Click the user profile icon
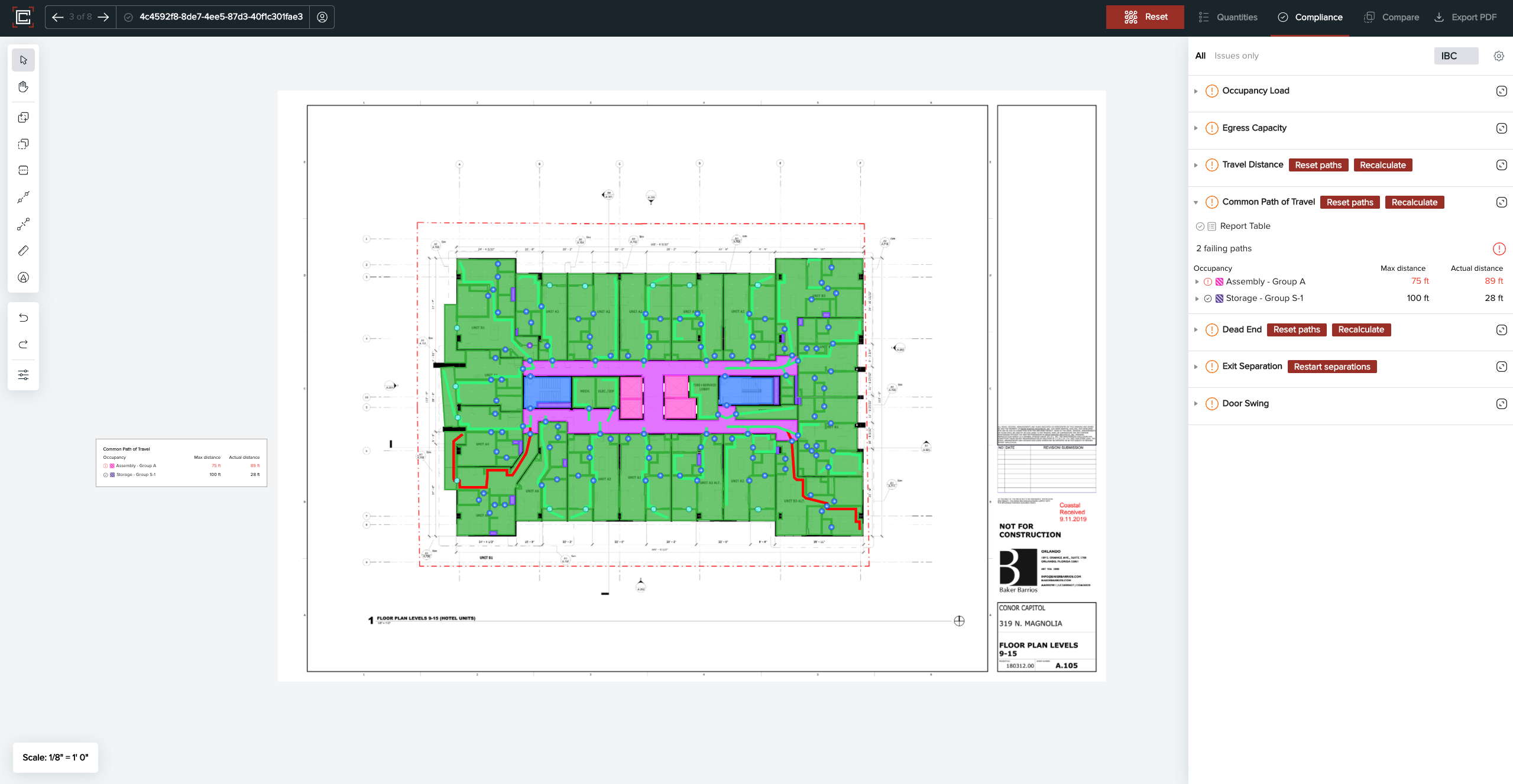 (x=322, y=17)
